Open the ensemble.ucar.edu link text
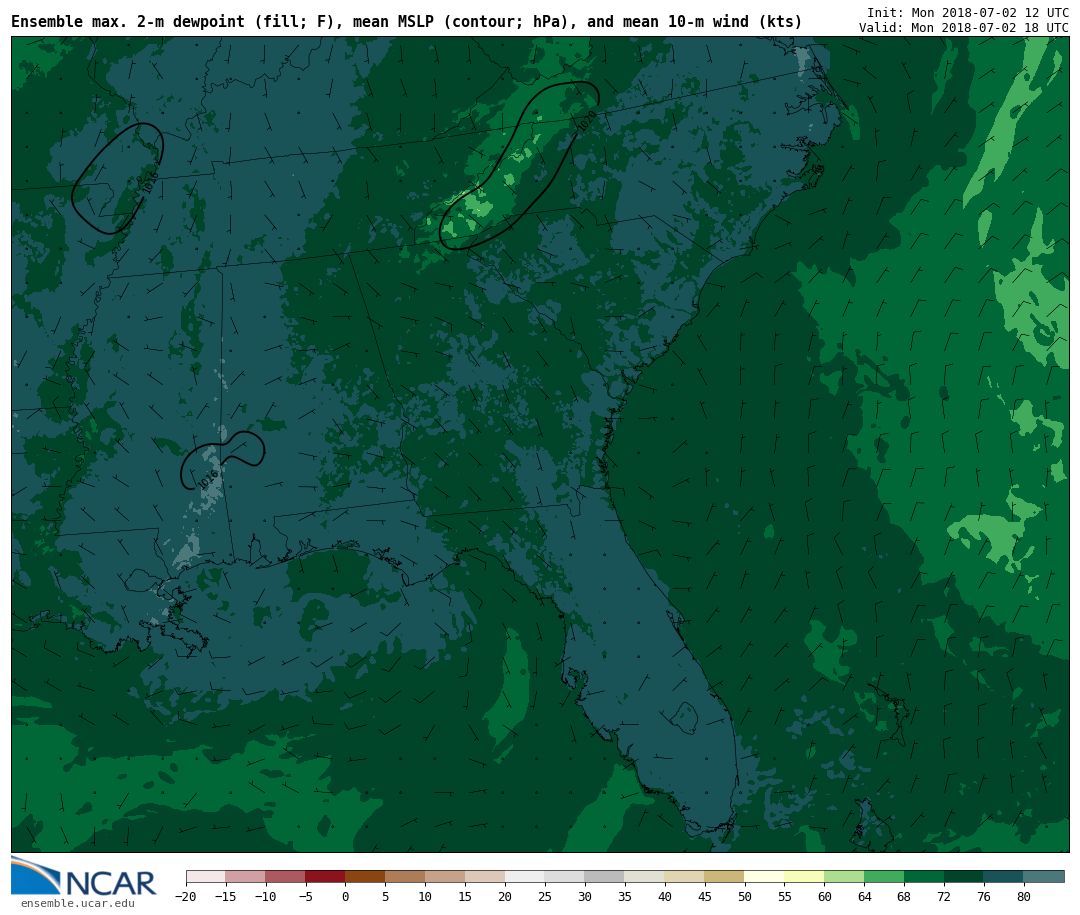 [78, 903]
